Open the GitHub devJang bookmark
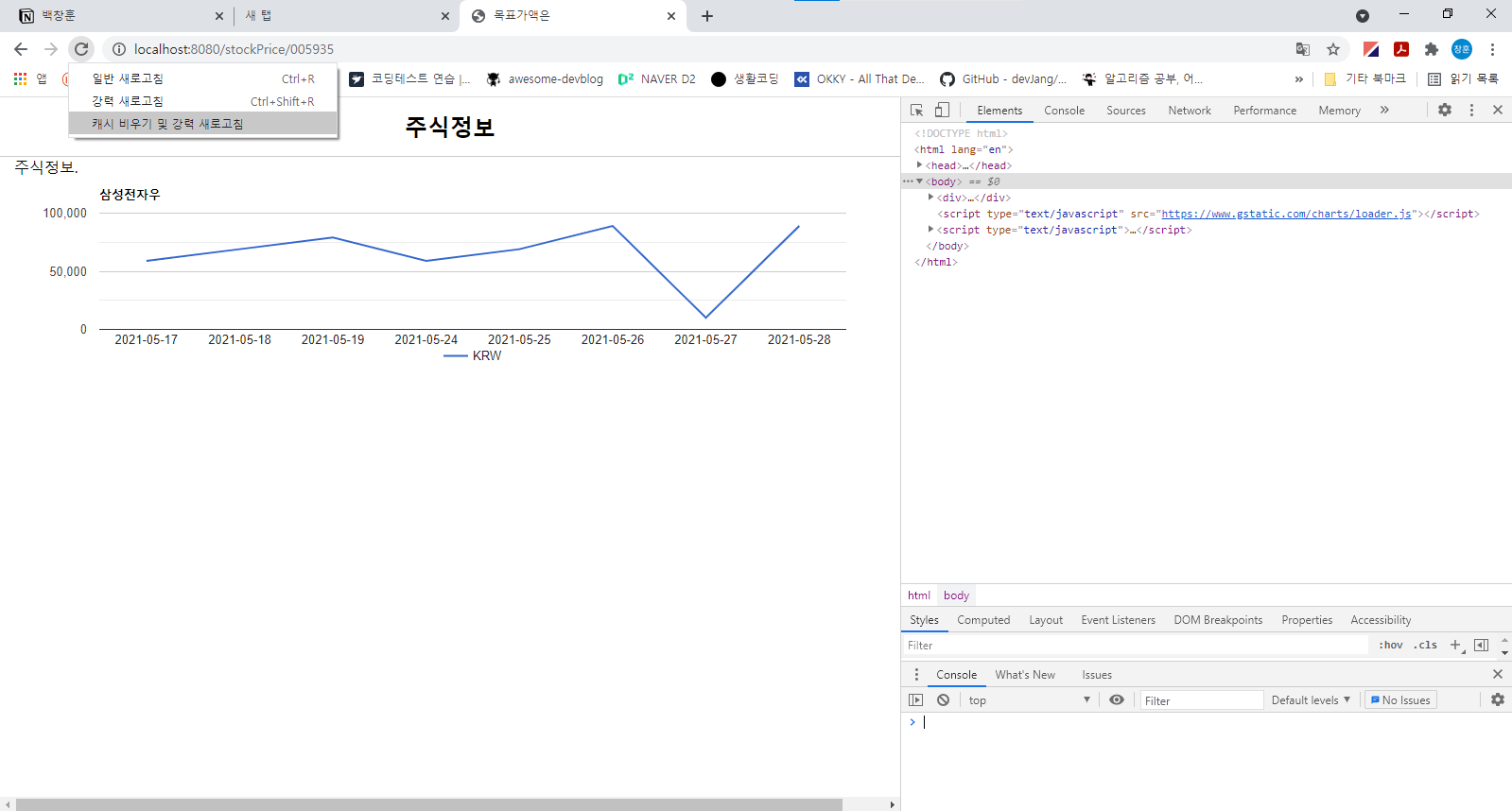The height and width of the screenshot is (811, 1512). pos(1003,79)
